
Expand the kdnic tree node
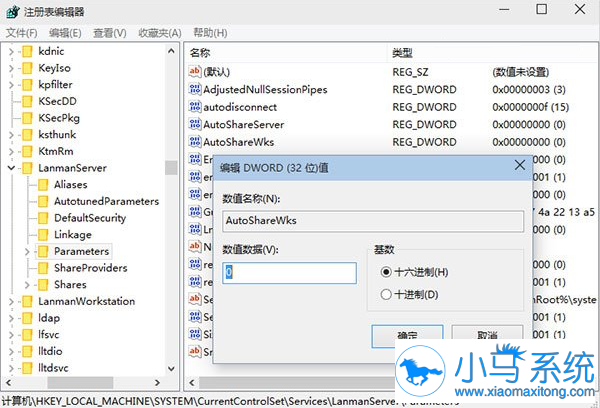pyautogui.click(x=11, y=51)
